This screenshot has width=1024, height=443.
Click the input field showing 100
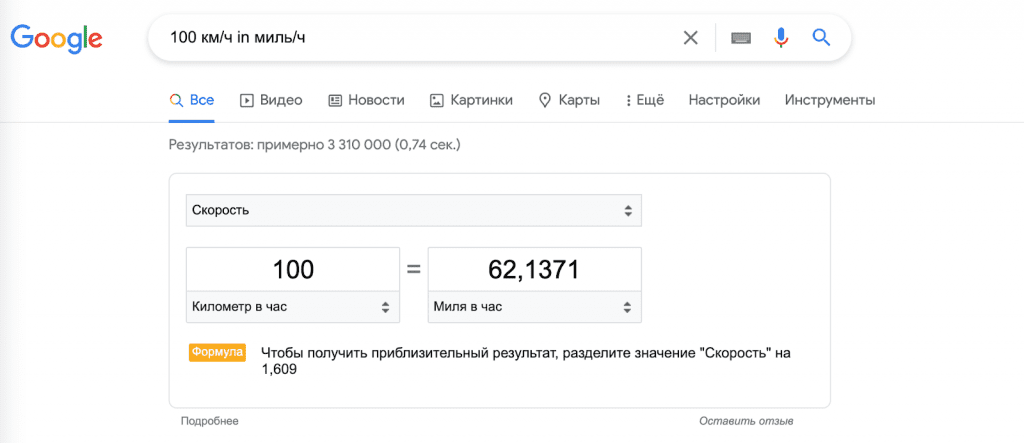tap(293, 269)
